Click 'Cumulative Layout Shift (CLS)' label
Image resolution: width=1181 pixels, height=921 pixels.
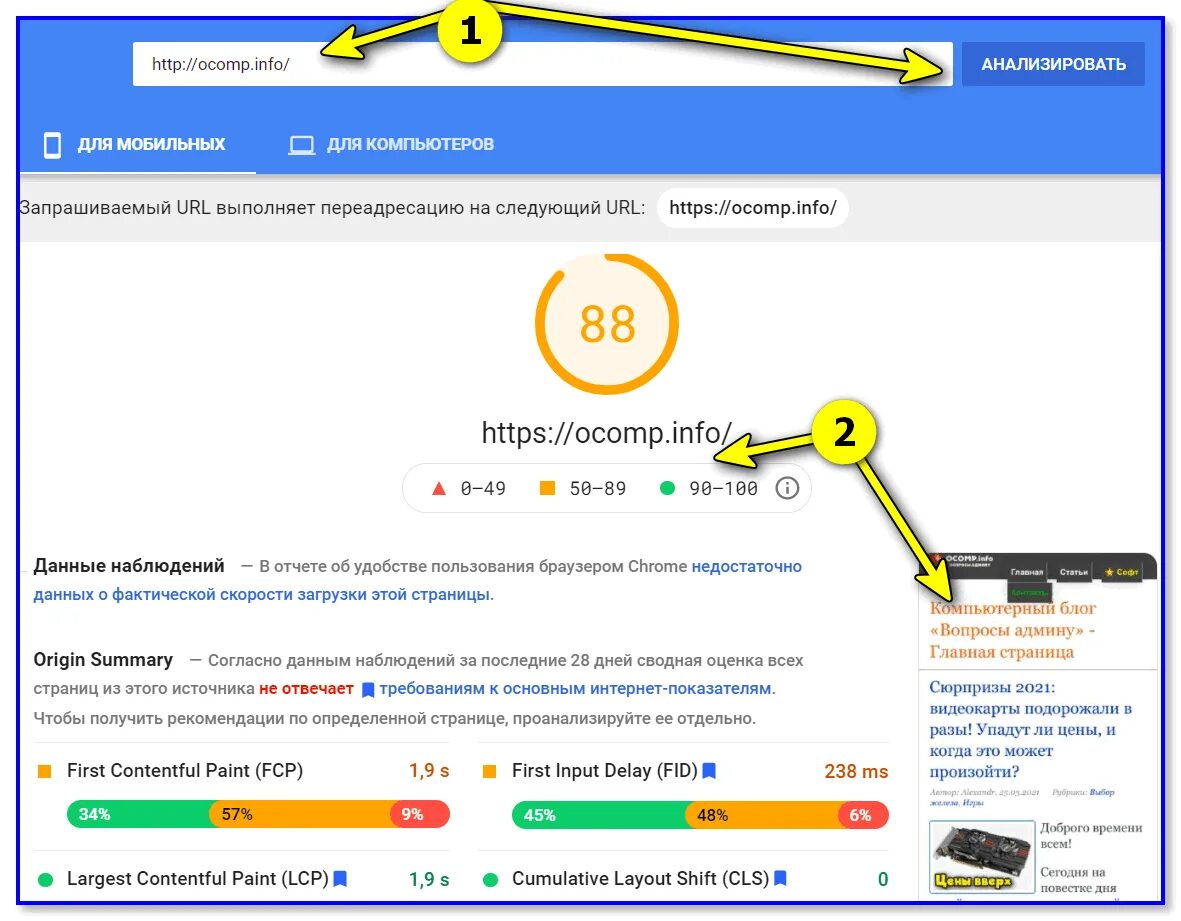point(640,878)
